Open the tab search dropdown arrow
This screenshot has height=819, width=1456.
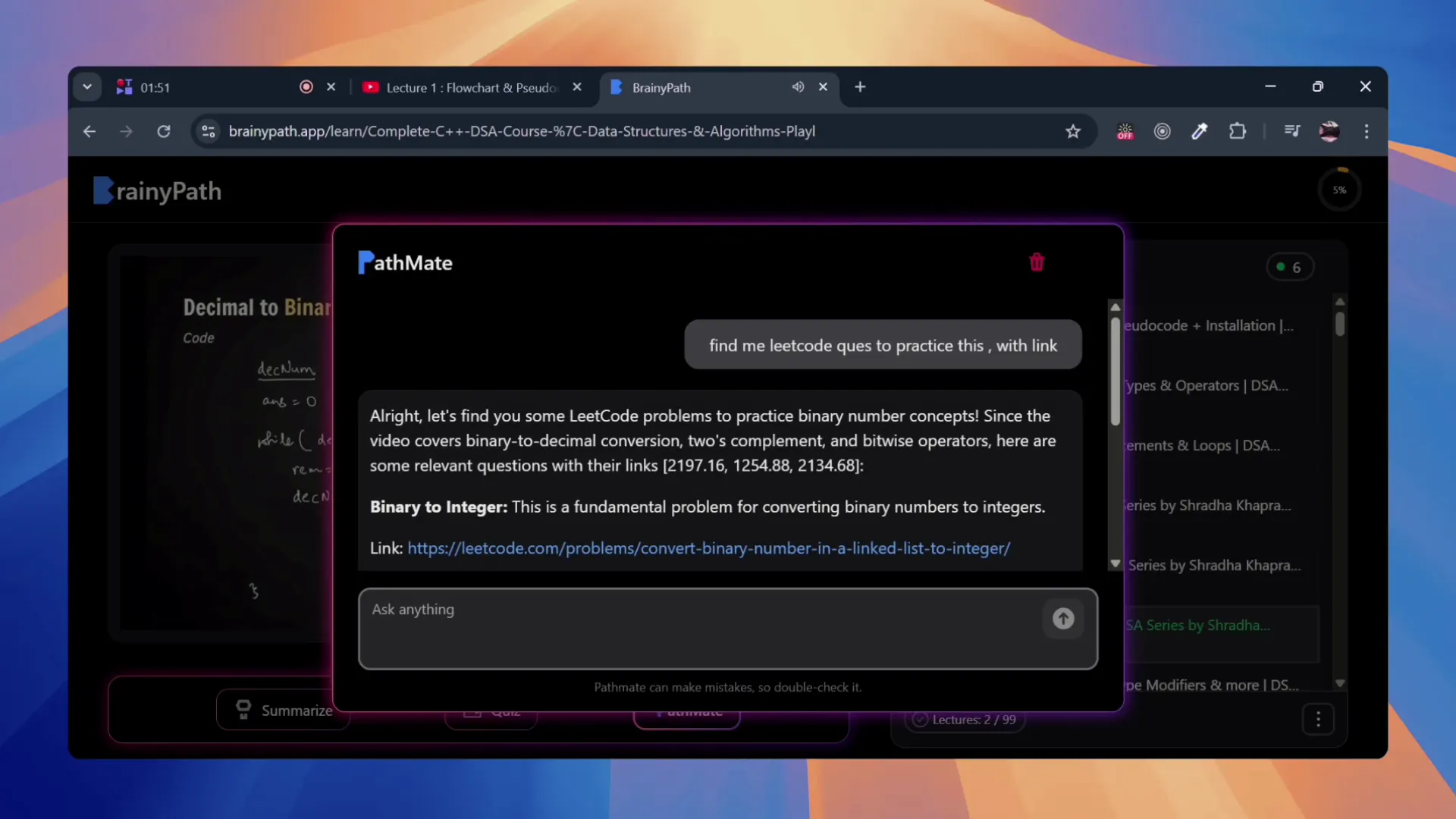pos(87,87)
